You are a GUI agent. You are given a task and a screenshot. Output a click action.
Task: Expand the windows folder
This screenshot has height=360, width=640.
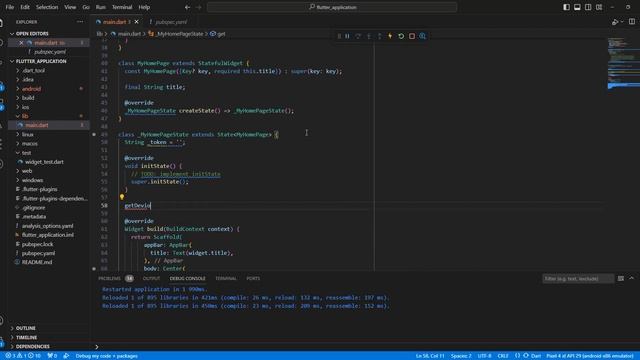pos(33,180)
